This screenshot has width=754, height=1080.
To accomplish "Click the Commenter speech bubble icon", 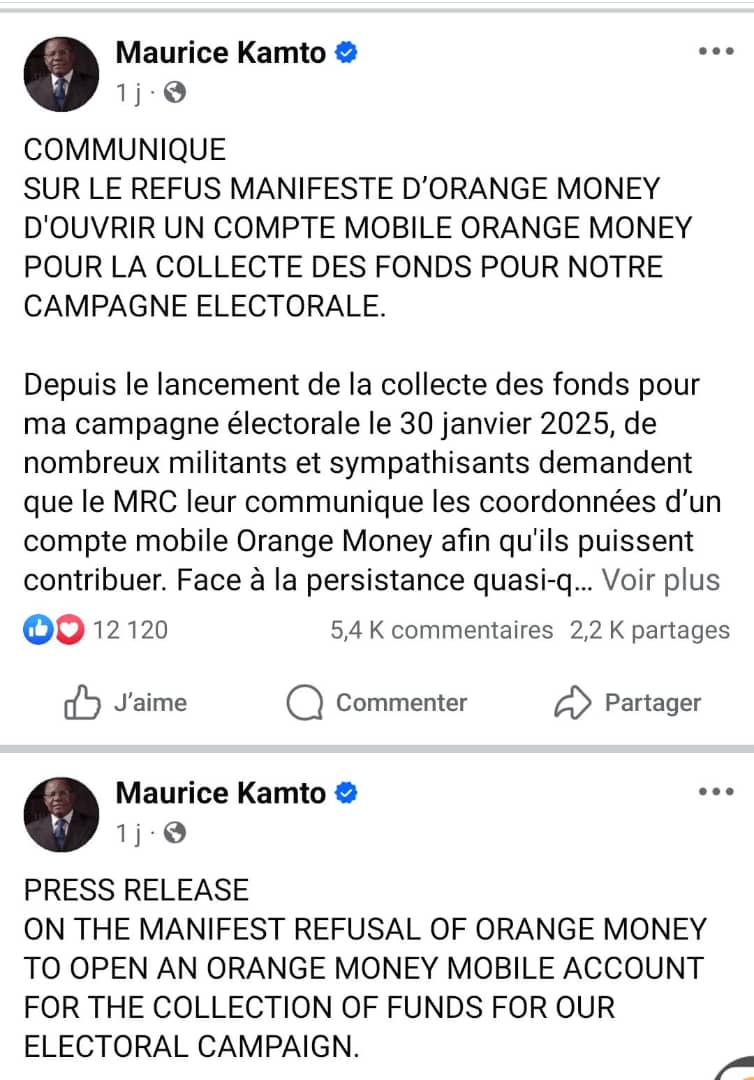I will [x=304, y=703].
